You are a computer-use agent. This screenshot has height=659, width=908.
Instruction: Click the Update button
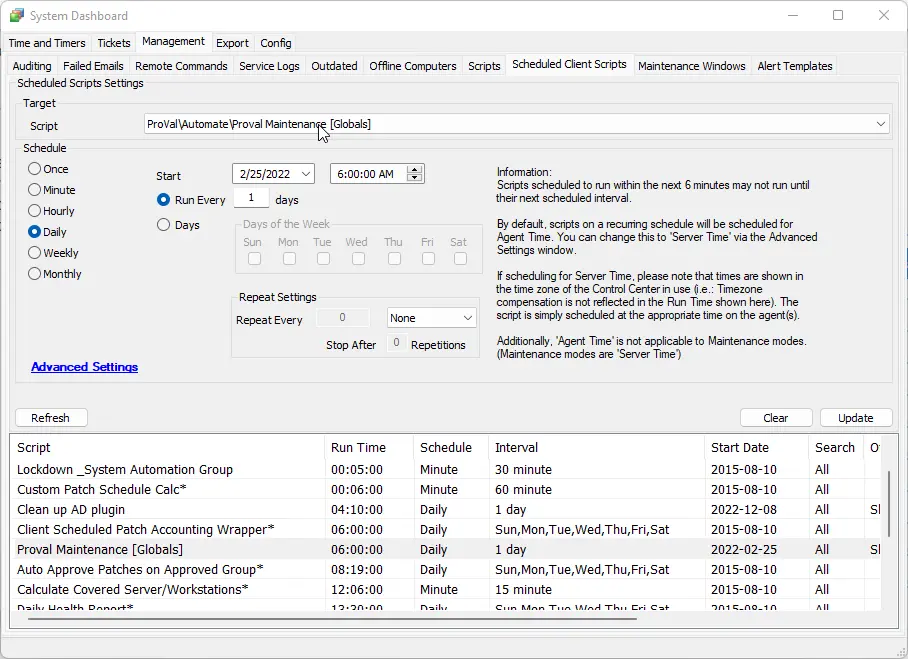pyautogui.click(x=856, y=418)
